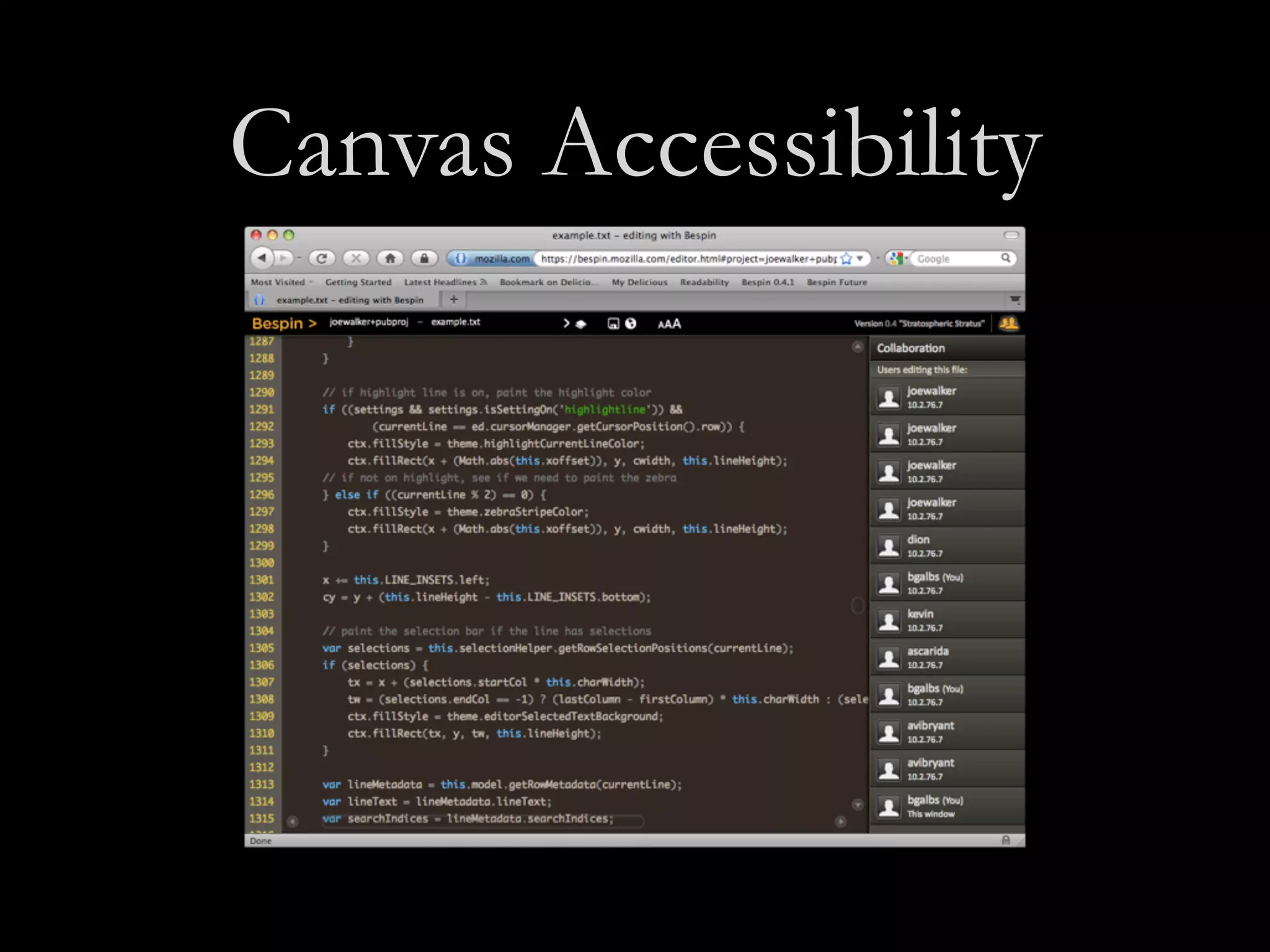Image resolution: width=1270 pixels, height=952 pixels.
Task: Click the Bespin logo in the header
Action: pos(284,324)
